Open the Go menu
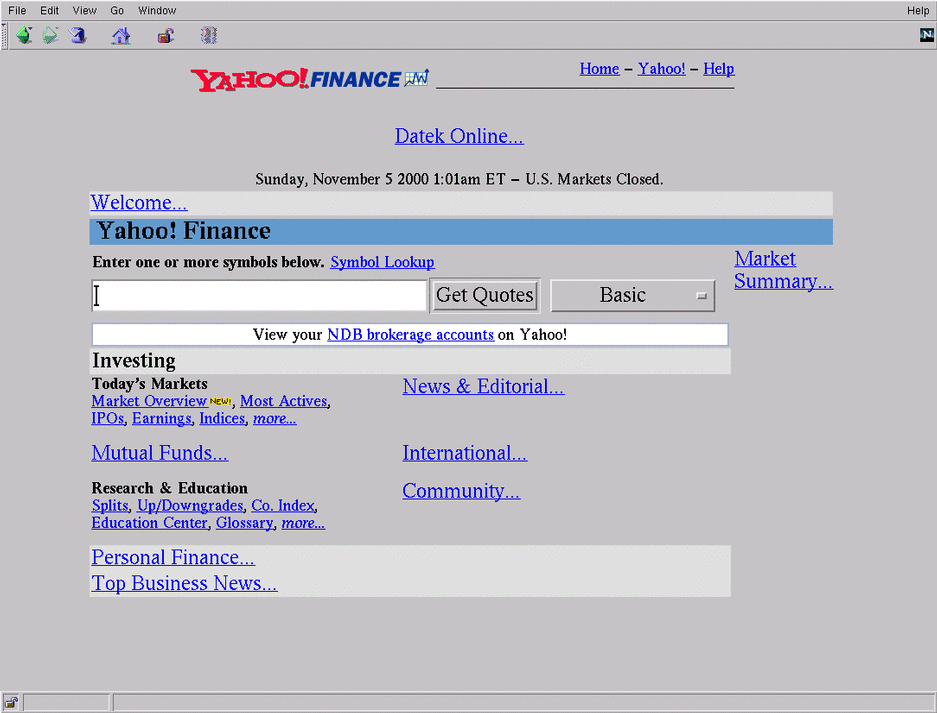 click(117, 10)
